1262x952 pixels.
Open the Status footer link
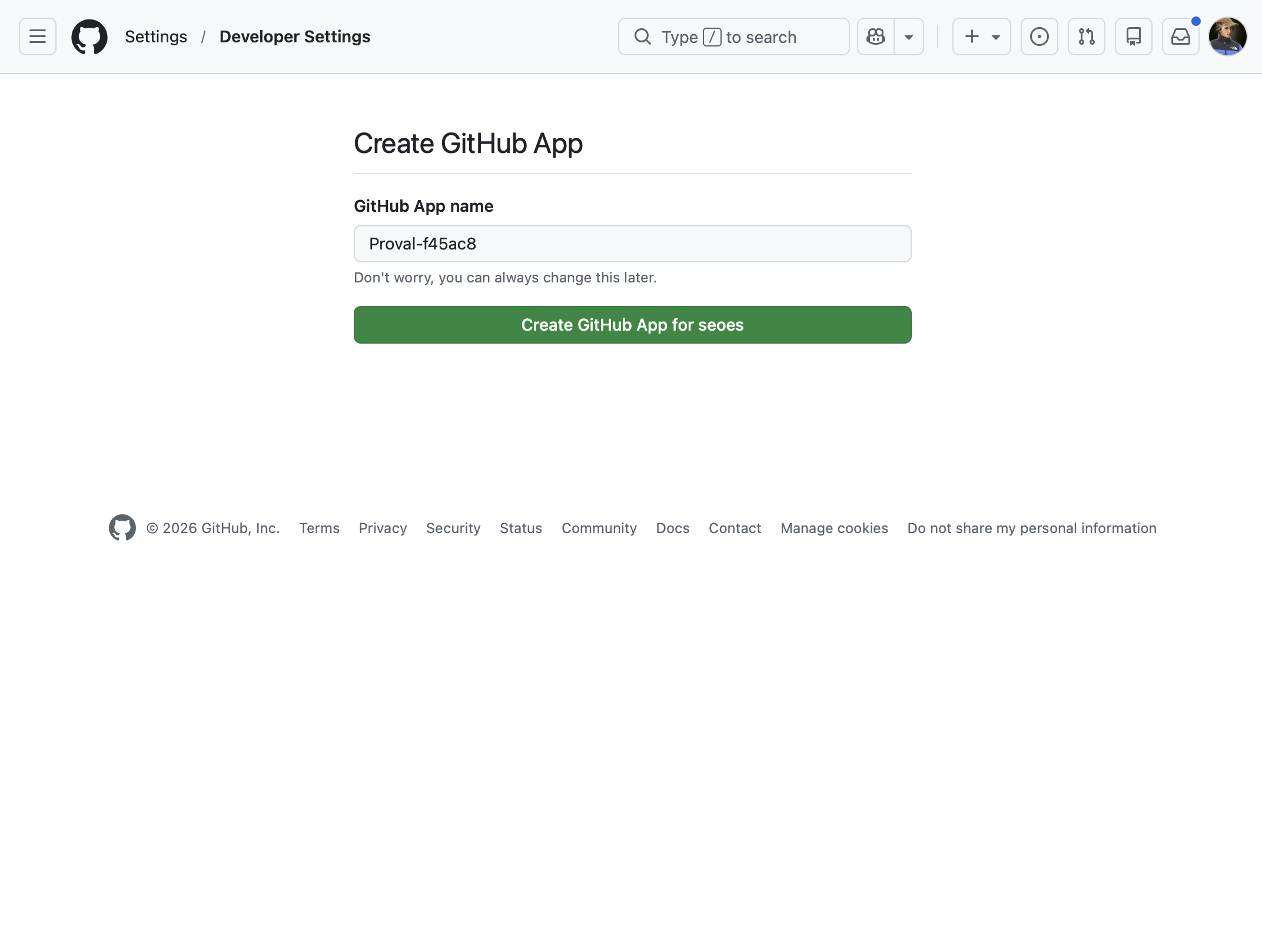click(521, 528)
